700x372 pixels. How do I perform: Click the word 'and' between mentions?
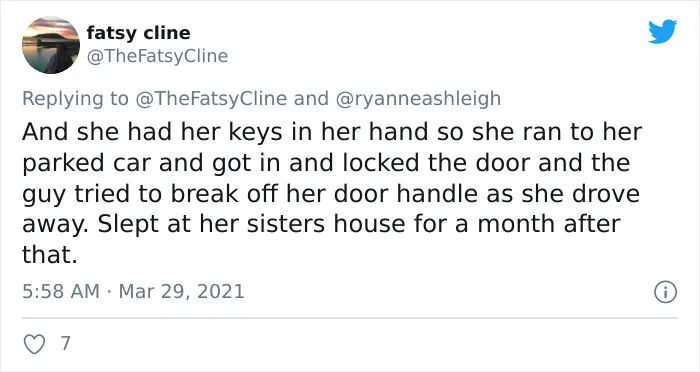point(311,98)
